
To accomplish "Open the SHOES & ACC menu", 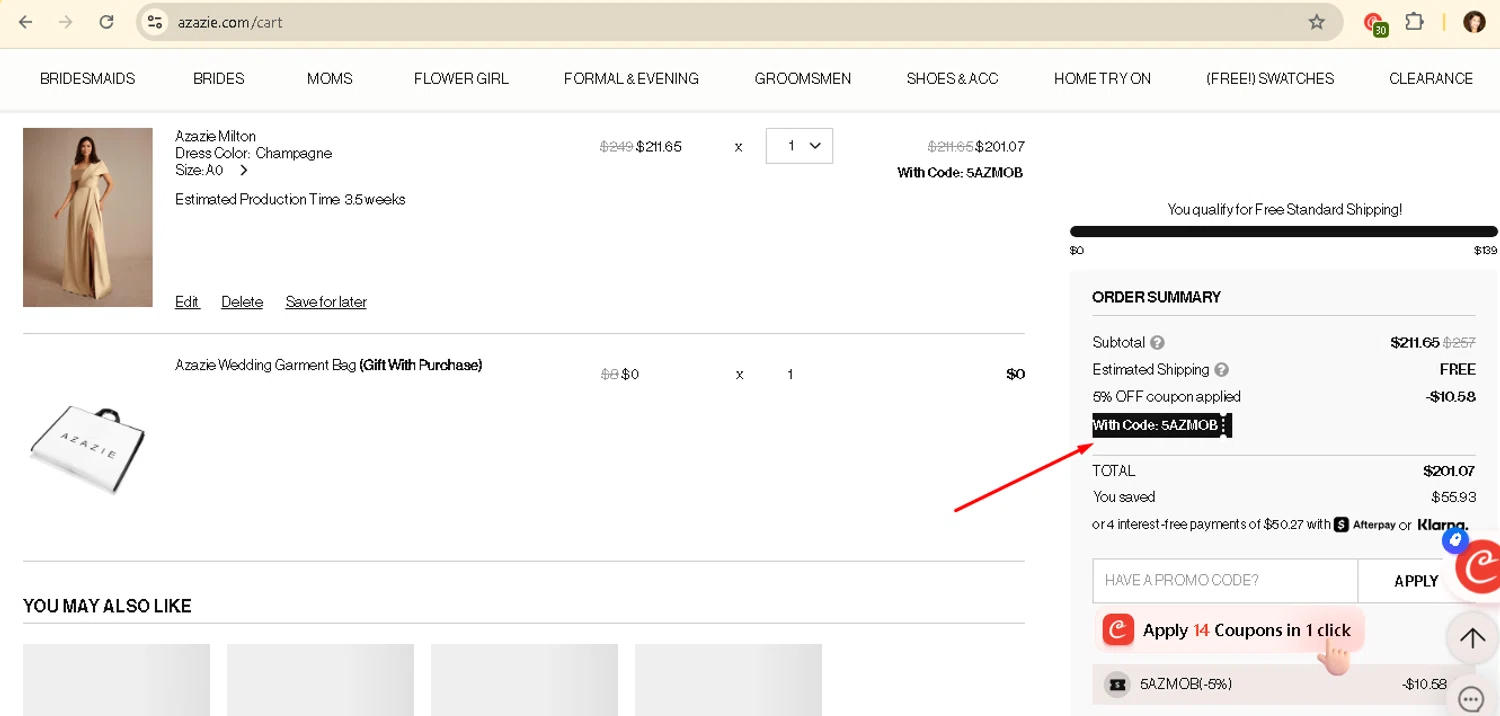I will point(952,78).
